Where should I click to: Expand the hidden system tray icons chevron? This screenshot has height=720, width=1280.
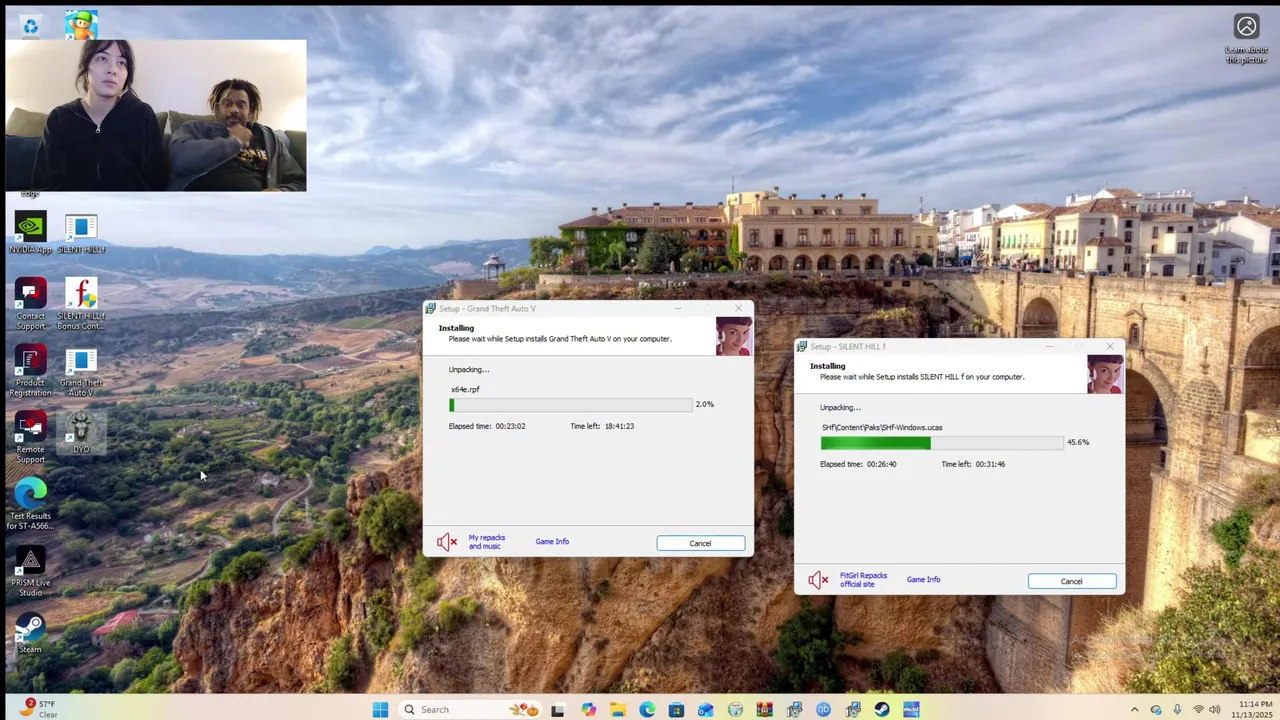[1134, 710]
